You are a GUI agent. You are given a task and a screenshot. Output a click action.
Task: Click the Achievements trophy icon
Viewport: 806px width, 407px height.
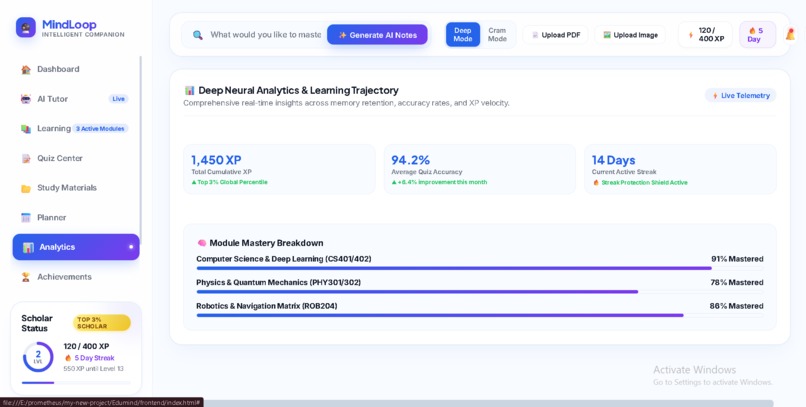pyautogui.click(x=26, y=277)
